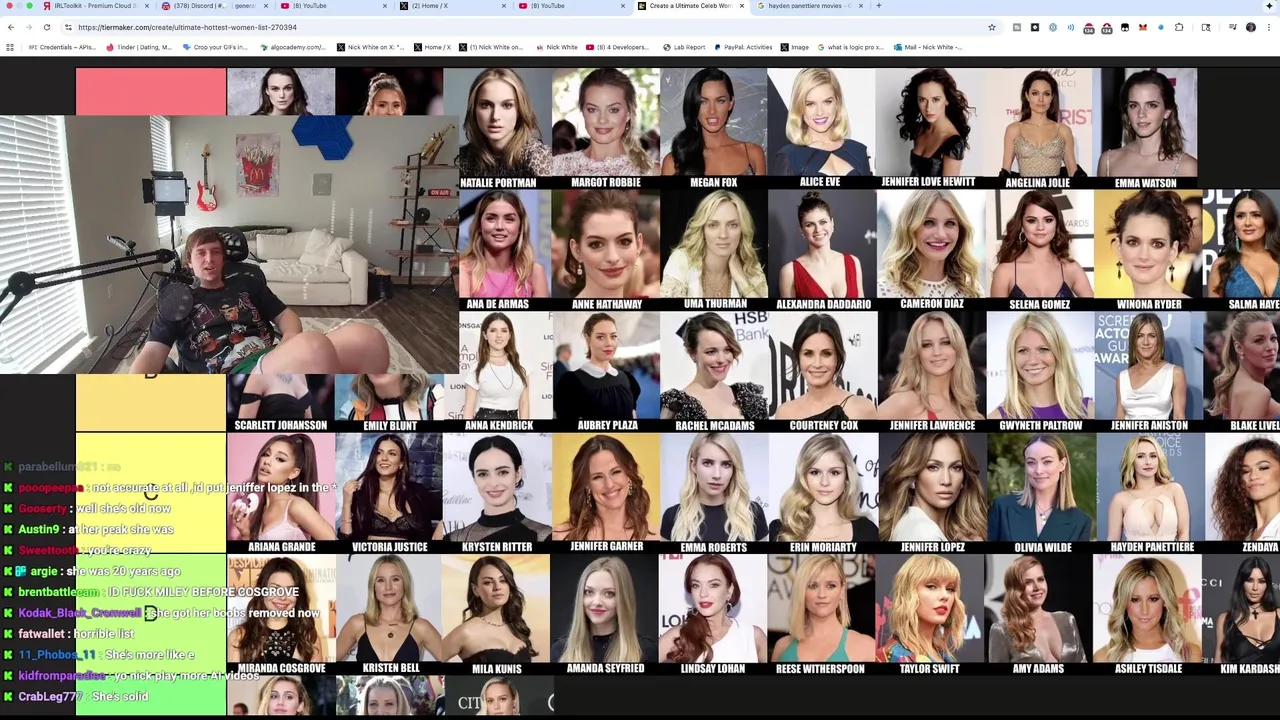The width and height of the screenshot is (1280, 720).
Task: Close the Create a Ultimate Celeb tab
Action: point(741,6)
